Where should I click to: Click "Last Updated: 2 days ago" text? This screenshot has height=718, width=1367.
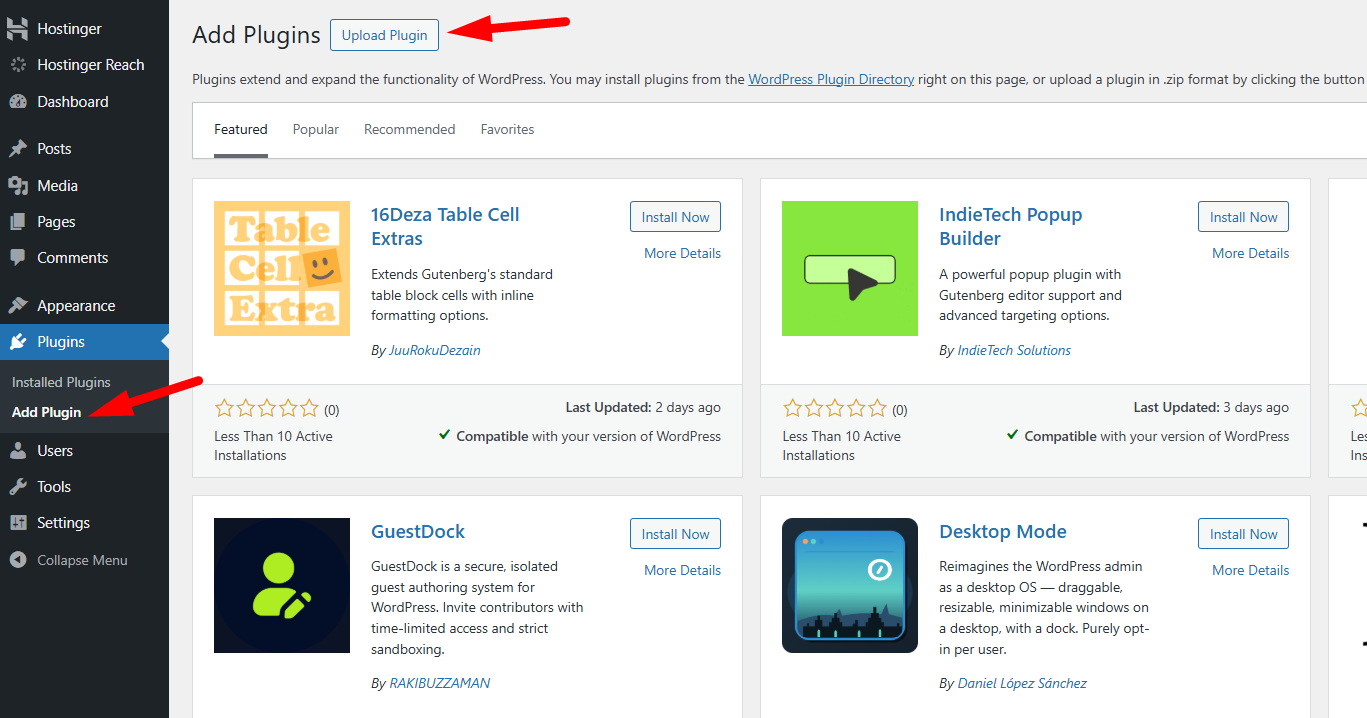point(643,408)
